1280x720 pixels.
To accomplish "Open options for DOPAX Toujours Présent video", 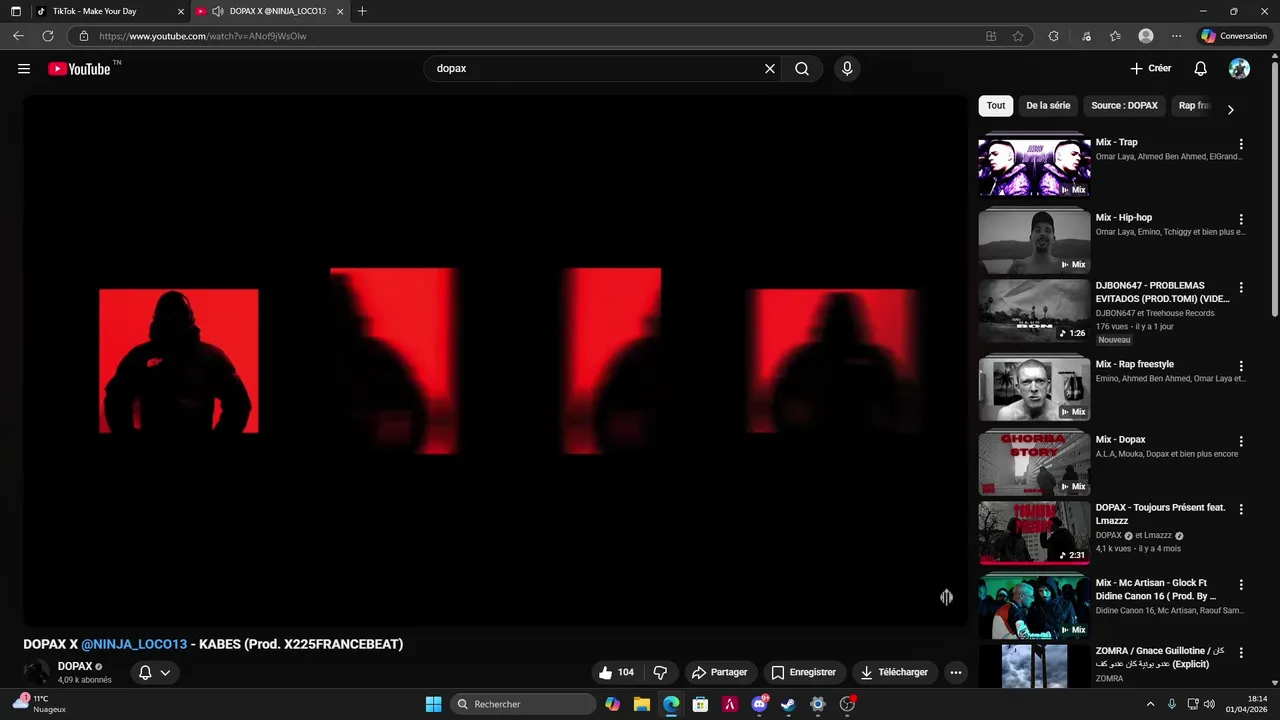I will click(1241, 509).
